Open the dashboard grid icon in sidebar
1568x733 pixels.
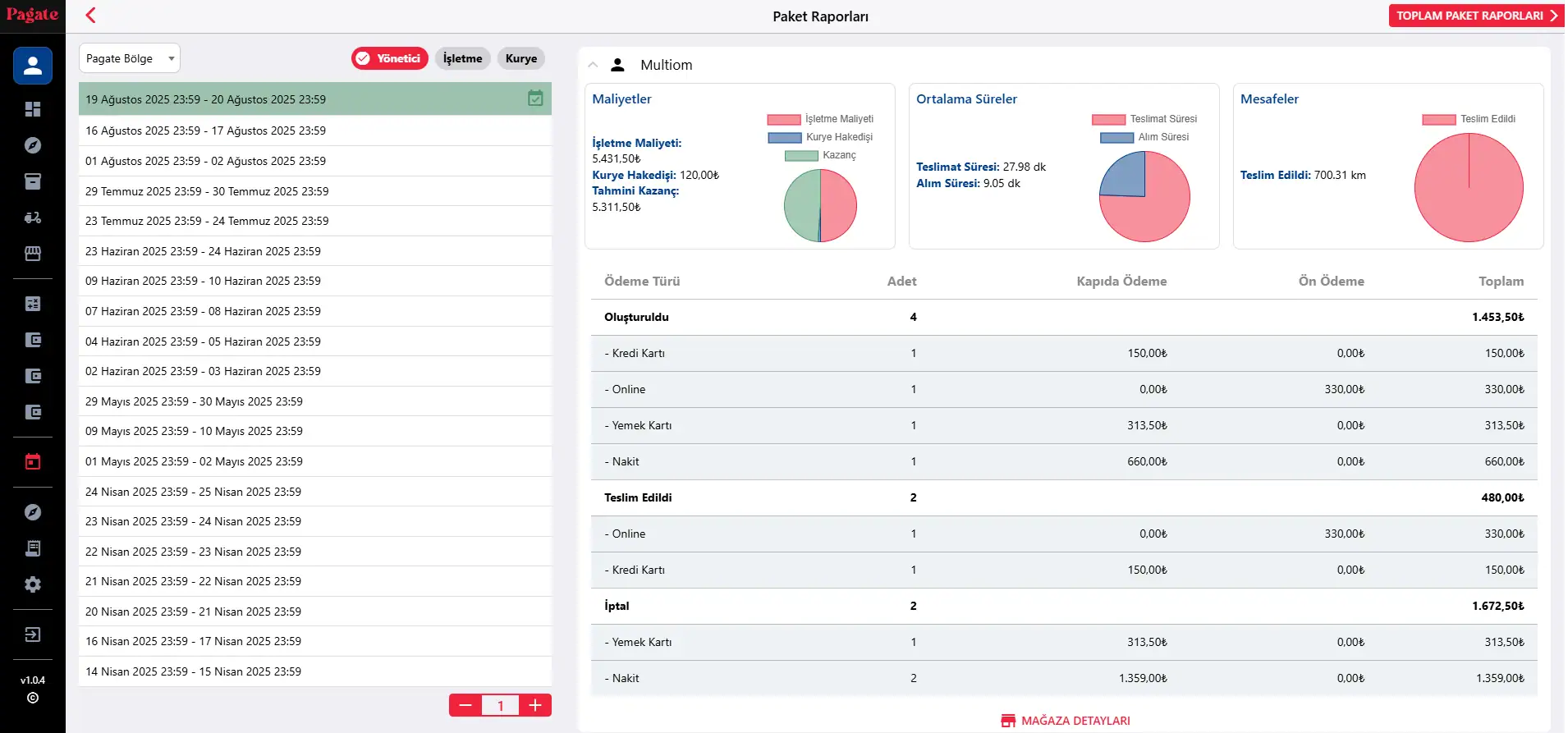point(33,109)
